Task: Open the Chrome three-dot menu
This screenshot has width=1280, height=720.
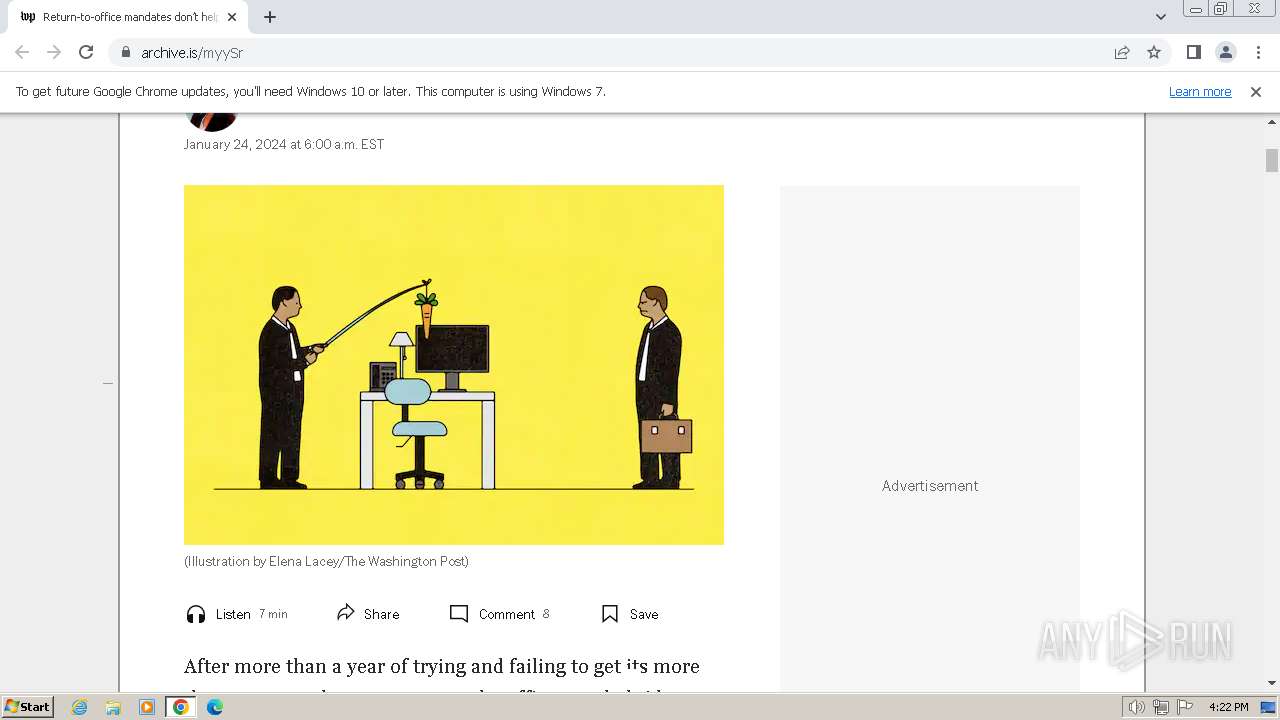Action: pyautogui.click(x=1258, y=52)
